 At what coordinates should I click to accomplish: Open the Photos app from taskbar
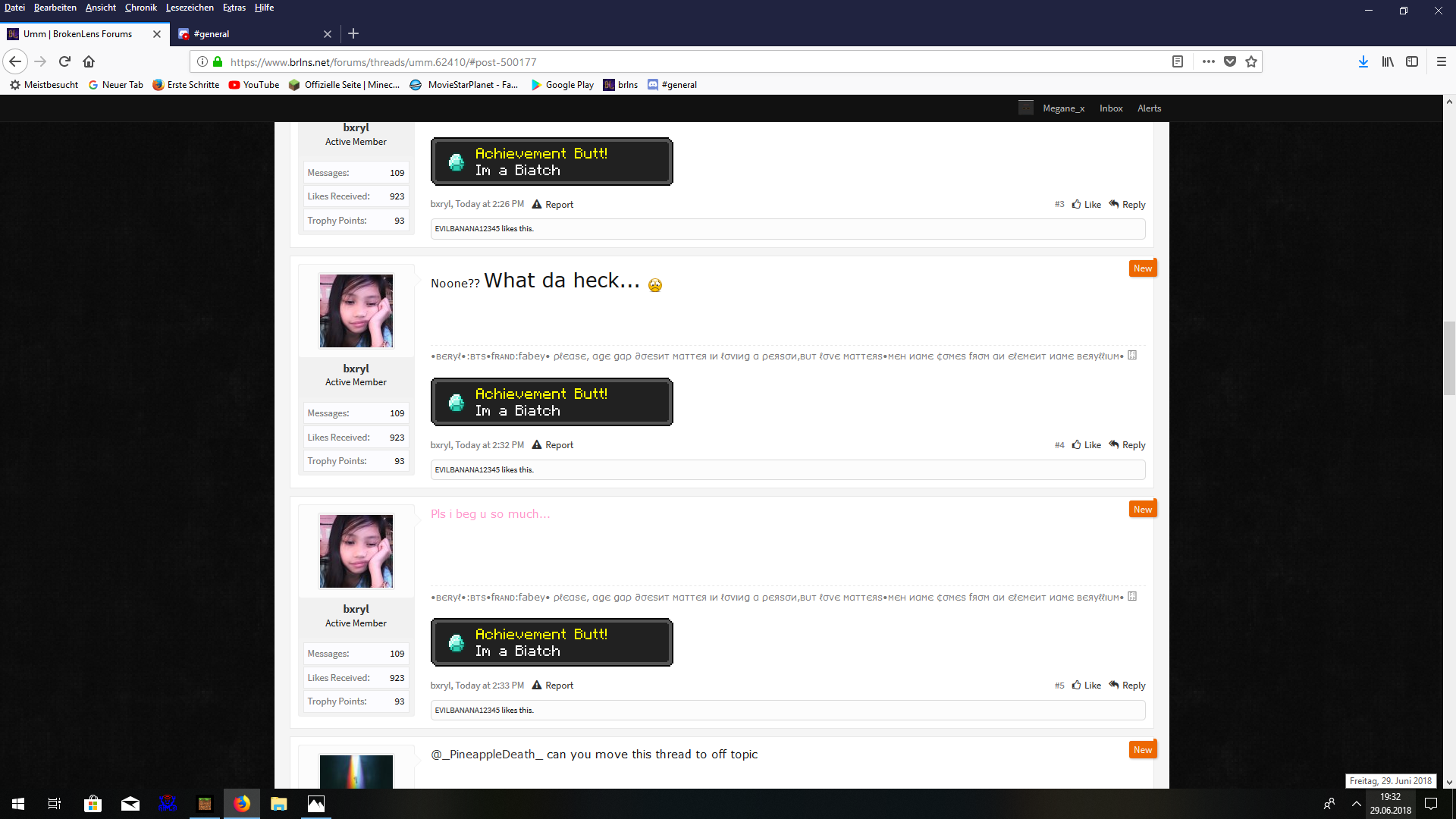pyautogui.click(x=316, y=804)
